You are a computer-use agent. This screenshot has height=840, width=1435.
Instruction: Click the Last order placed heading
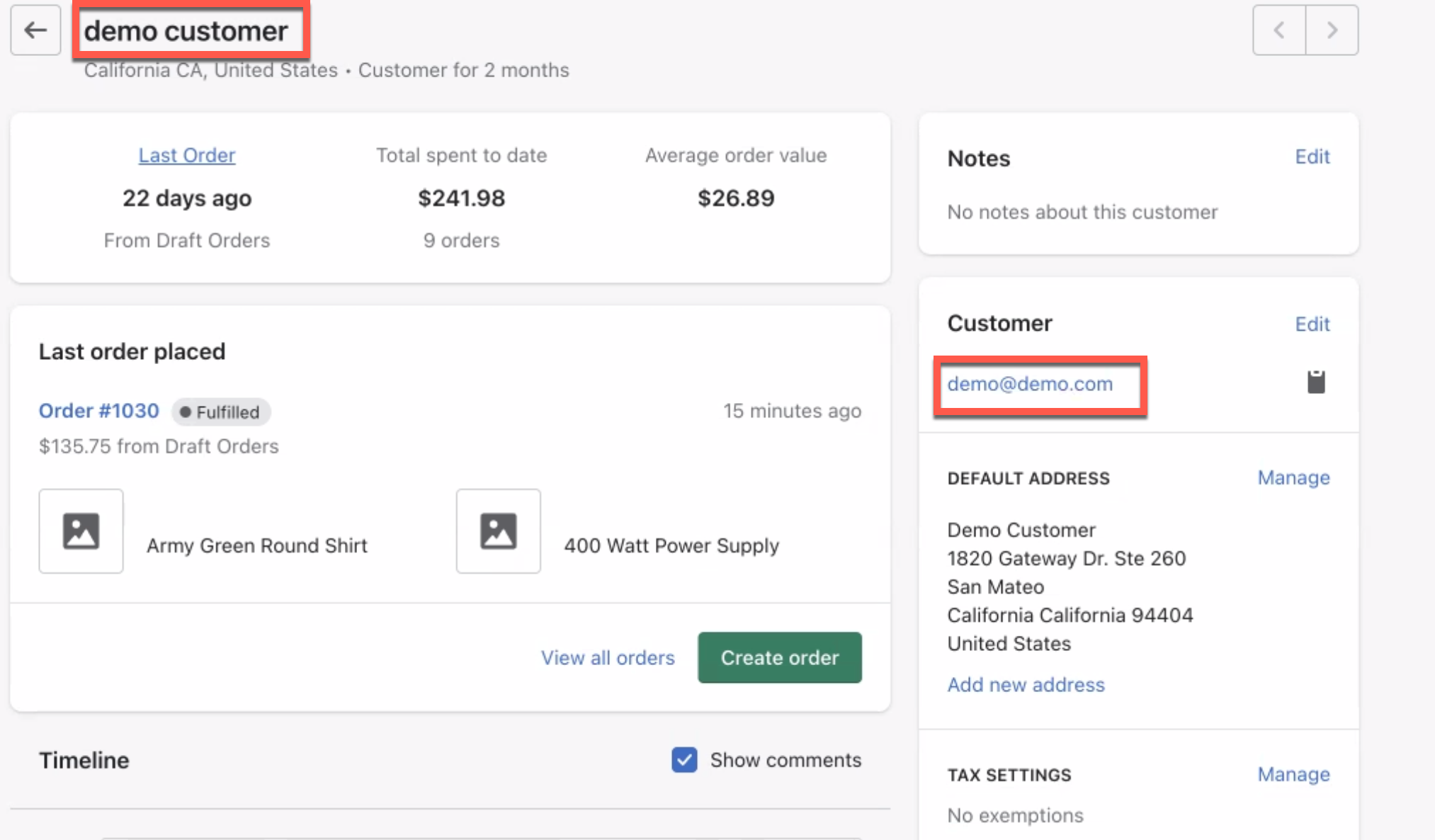click(132, 352)
